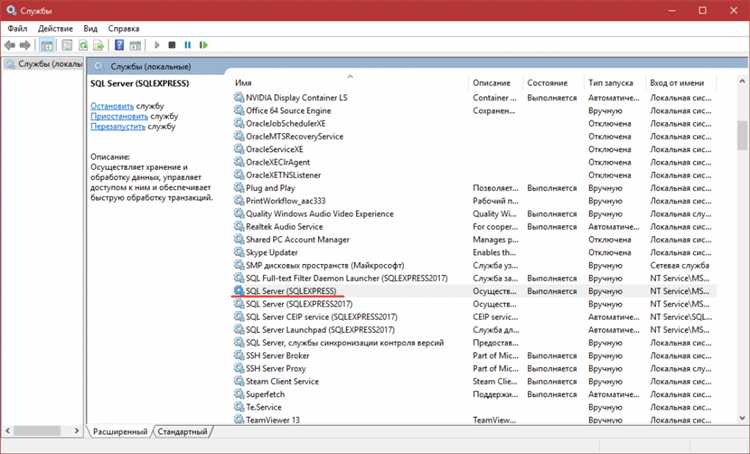The height and width of the screenshot is (454, 750).
Task: Click the gear icon of Skype Updater
Action: (x=239, y=253)
